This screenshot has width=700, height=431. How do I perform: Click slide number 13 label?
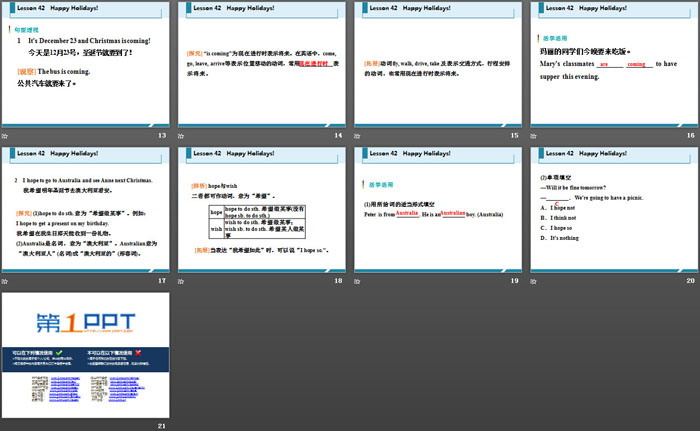162,135
